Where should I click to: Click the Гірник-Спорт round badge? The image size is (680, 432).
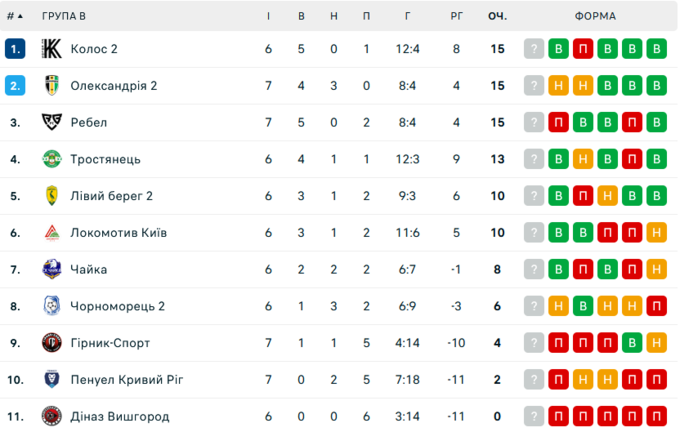coord(52,343)
